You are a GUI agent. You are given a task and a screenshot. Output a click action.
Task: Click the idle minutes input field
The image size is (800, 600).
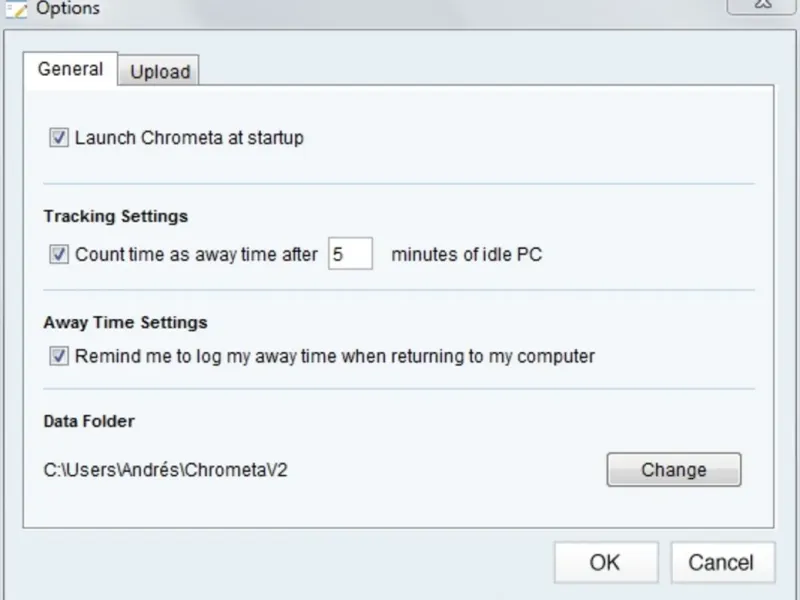(x=350, y=254)
